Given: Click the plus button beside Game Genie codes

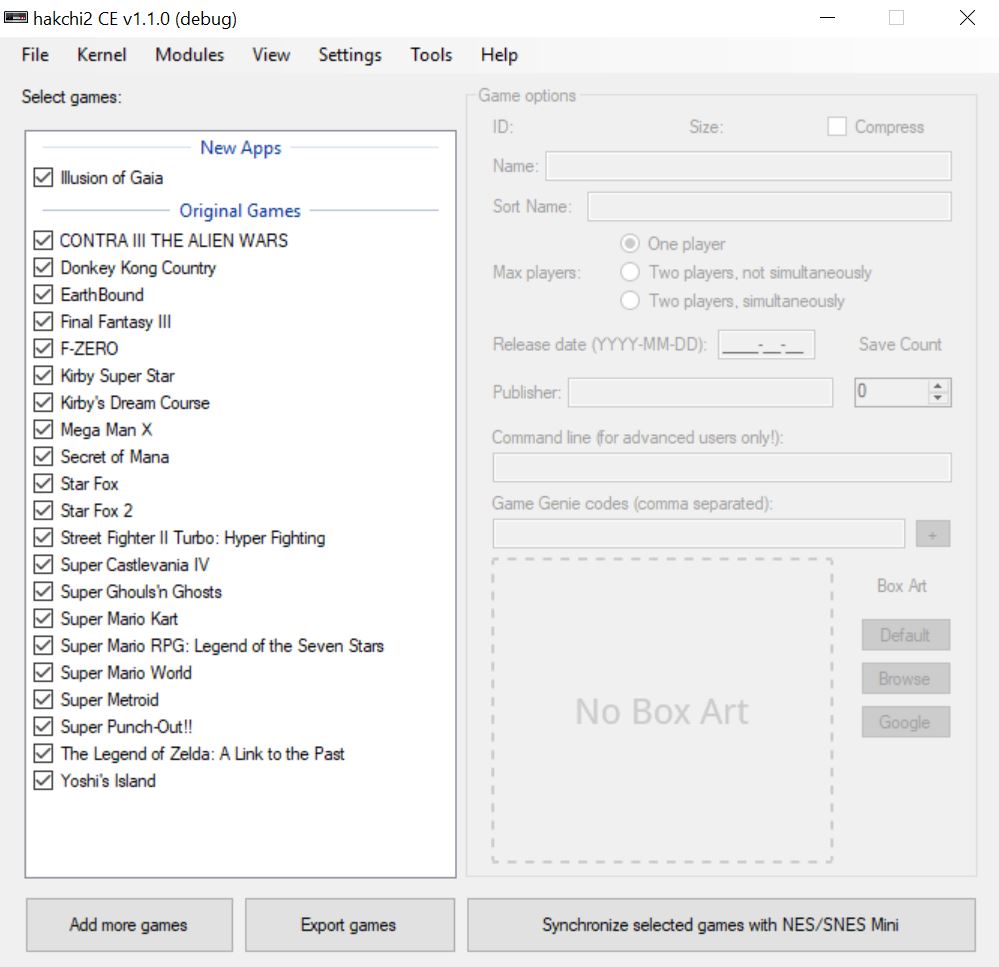Looking at the screenshot, I should (x=933, y=534).
